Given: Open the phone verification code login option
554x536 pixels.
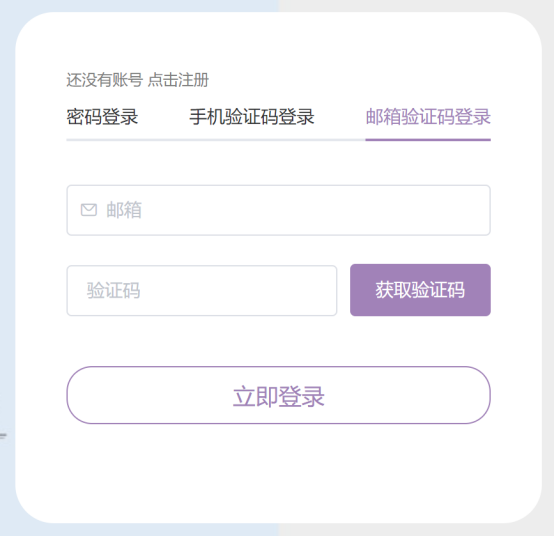Looking at the screenshot, I should (252, 117).
